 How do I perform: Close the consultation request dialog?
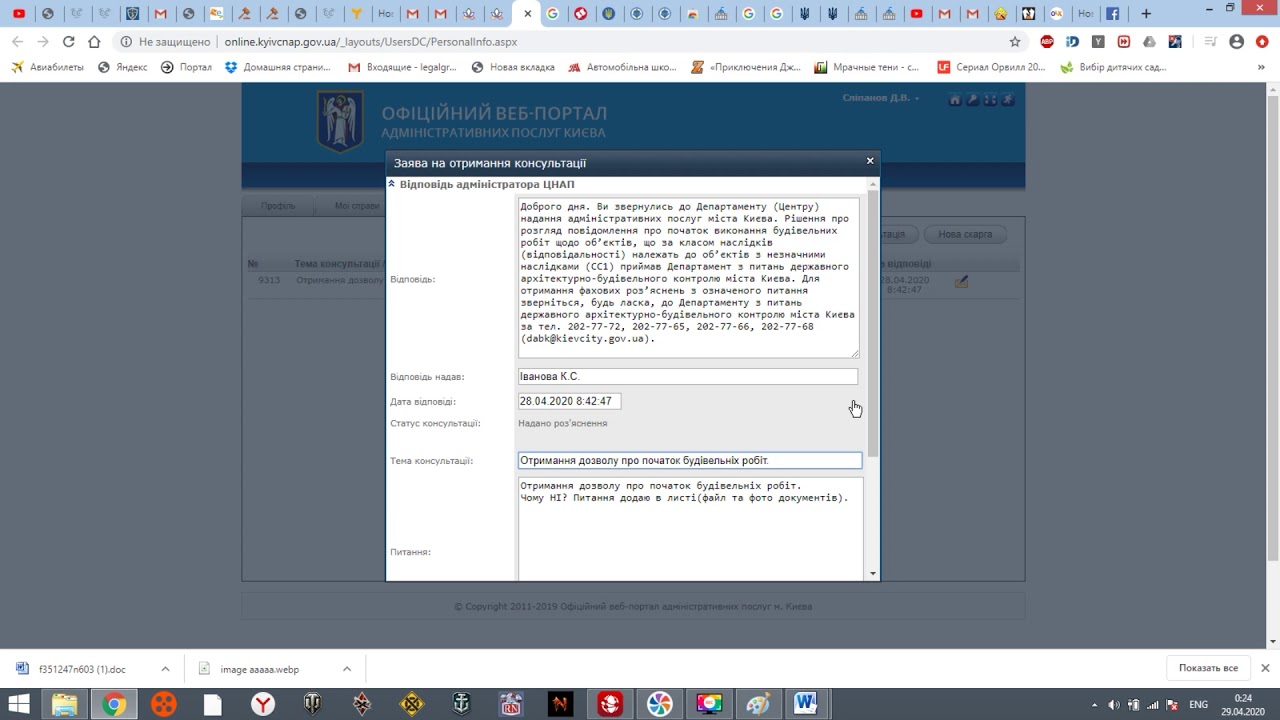870,161
